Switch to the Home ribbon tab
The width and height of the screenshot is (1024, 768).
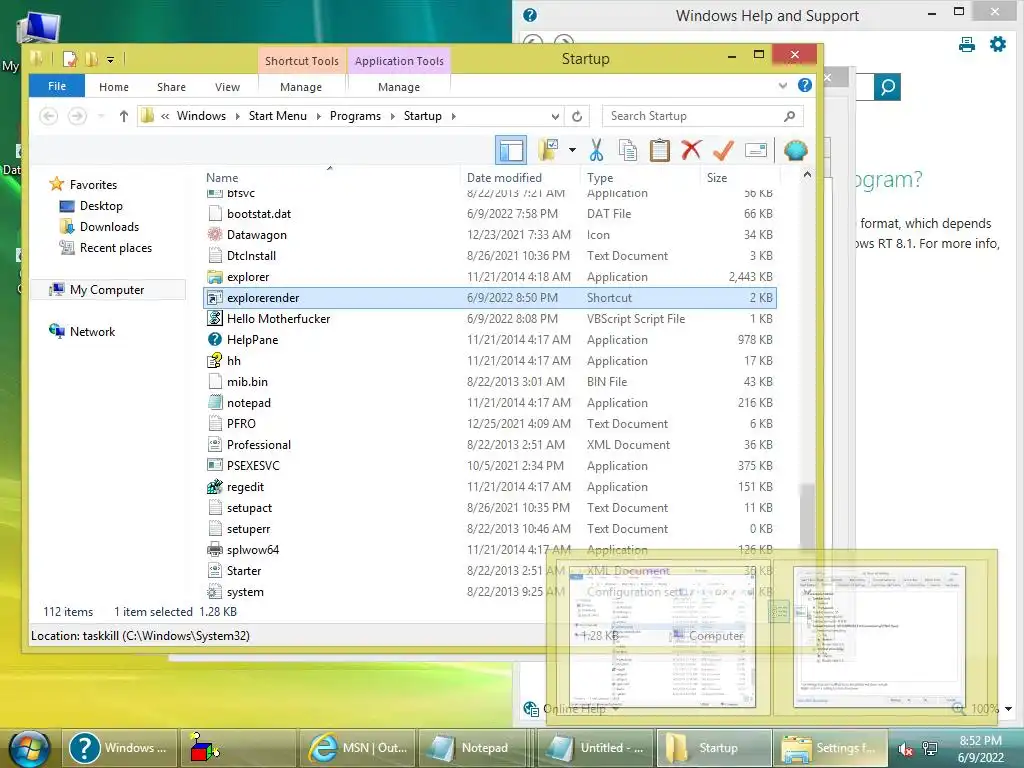pyautogui.click(x=114, y=87)
